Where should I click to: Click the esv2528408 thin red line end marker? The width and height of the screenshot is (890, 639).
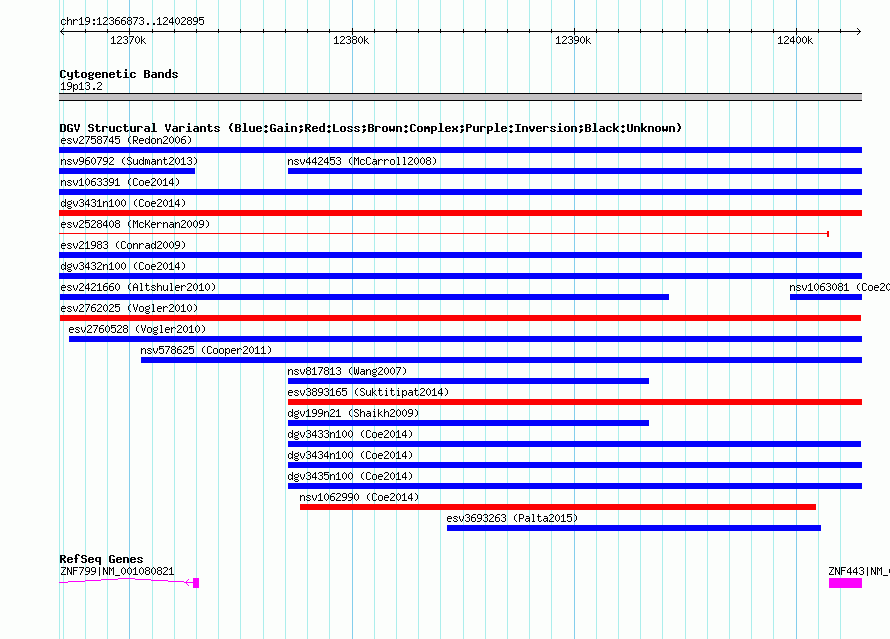click(828, 234)
